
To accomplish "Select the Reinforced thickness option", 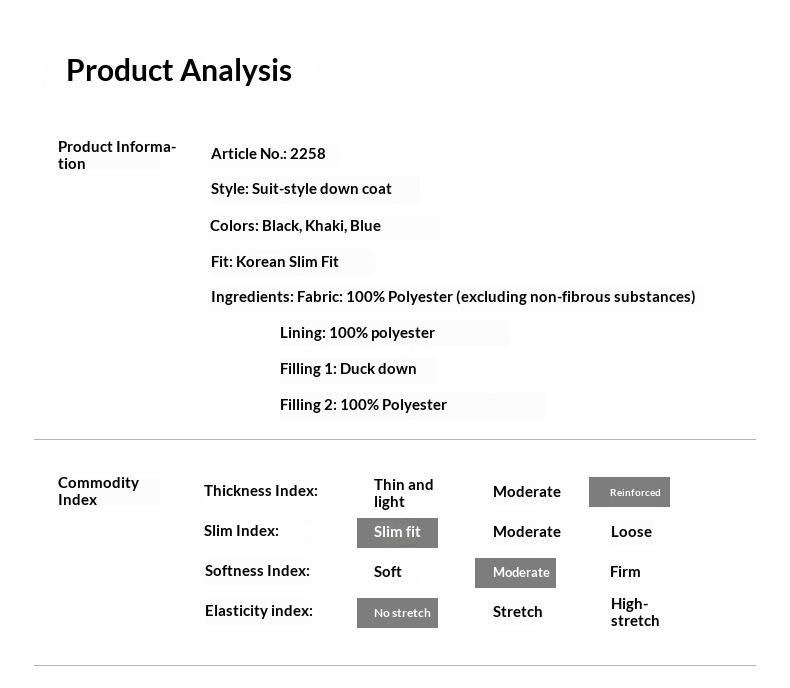I will tap(629, 492).
